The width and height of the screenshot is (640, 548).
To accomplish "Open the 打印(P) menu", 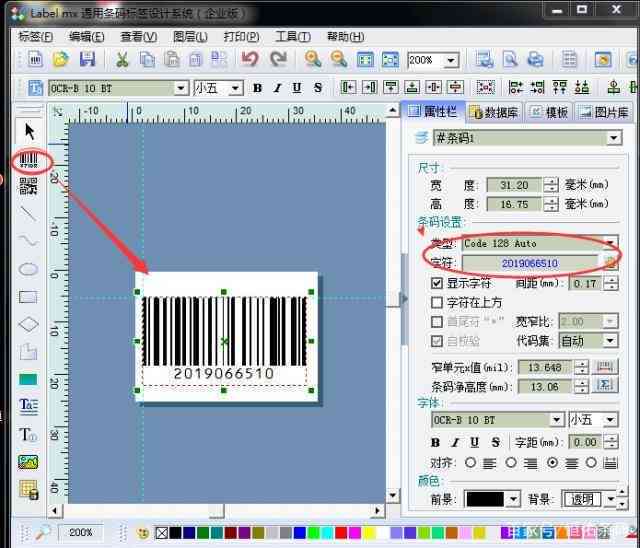I will [x=241, y=37].
